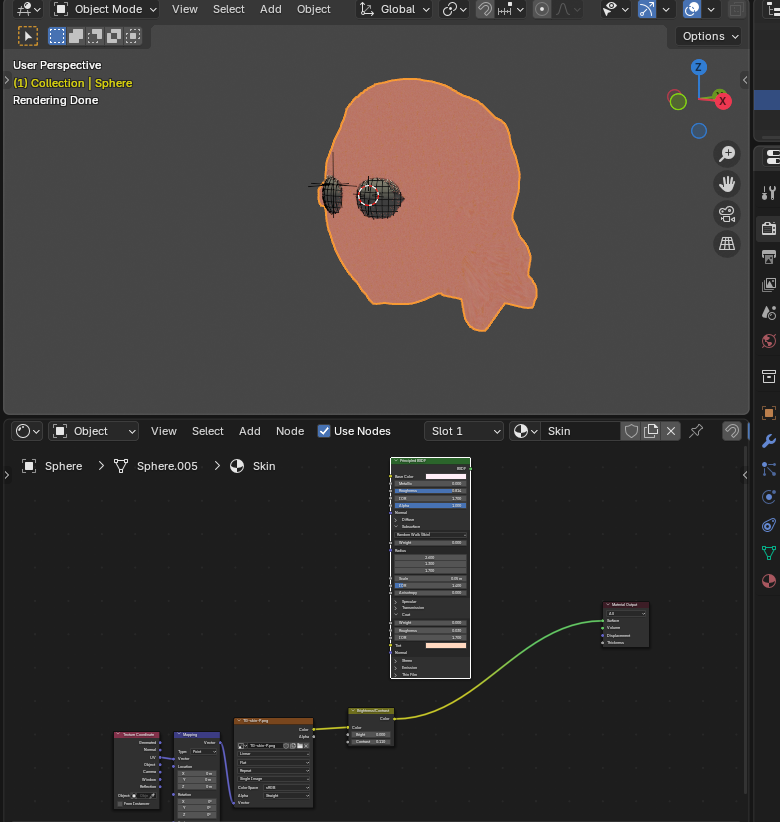Toggle X-Ray view button
Viewport: 780px width, 822px height.
click(736, 9)
